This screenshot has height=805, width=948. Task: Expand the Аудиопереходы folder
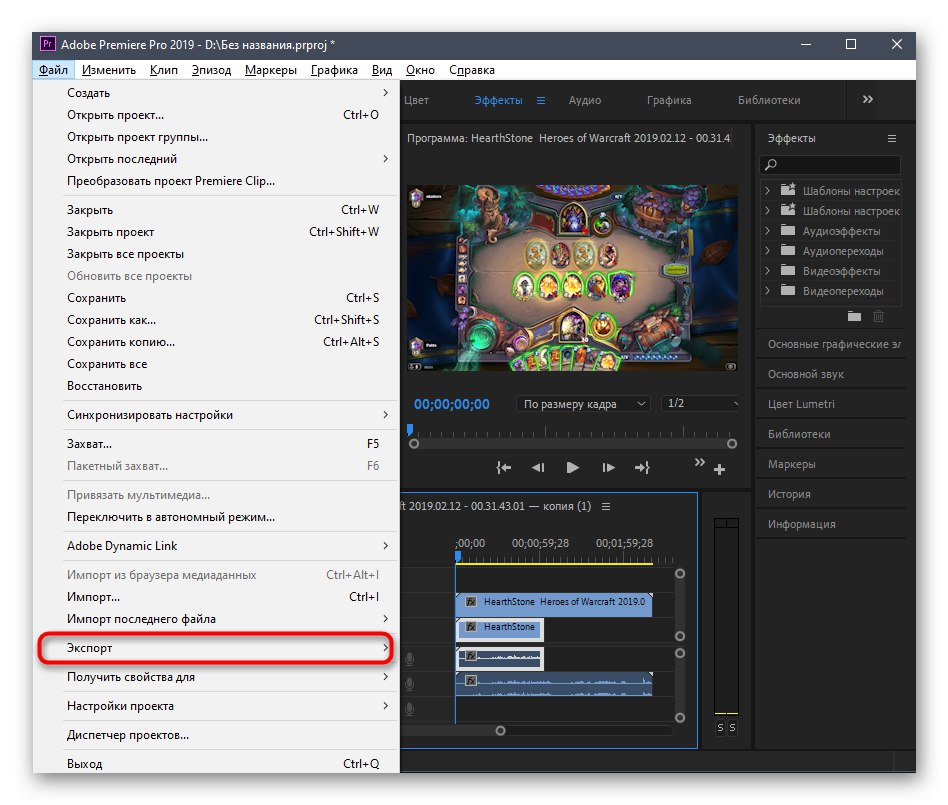[768, 251]
